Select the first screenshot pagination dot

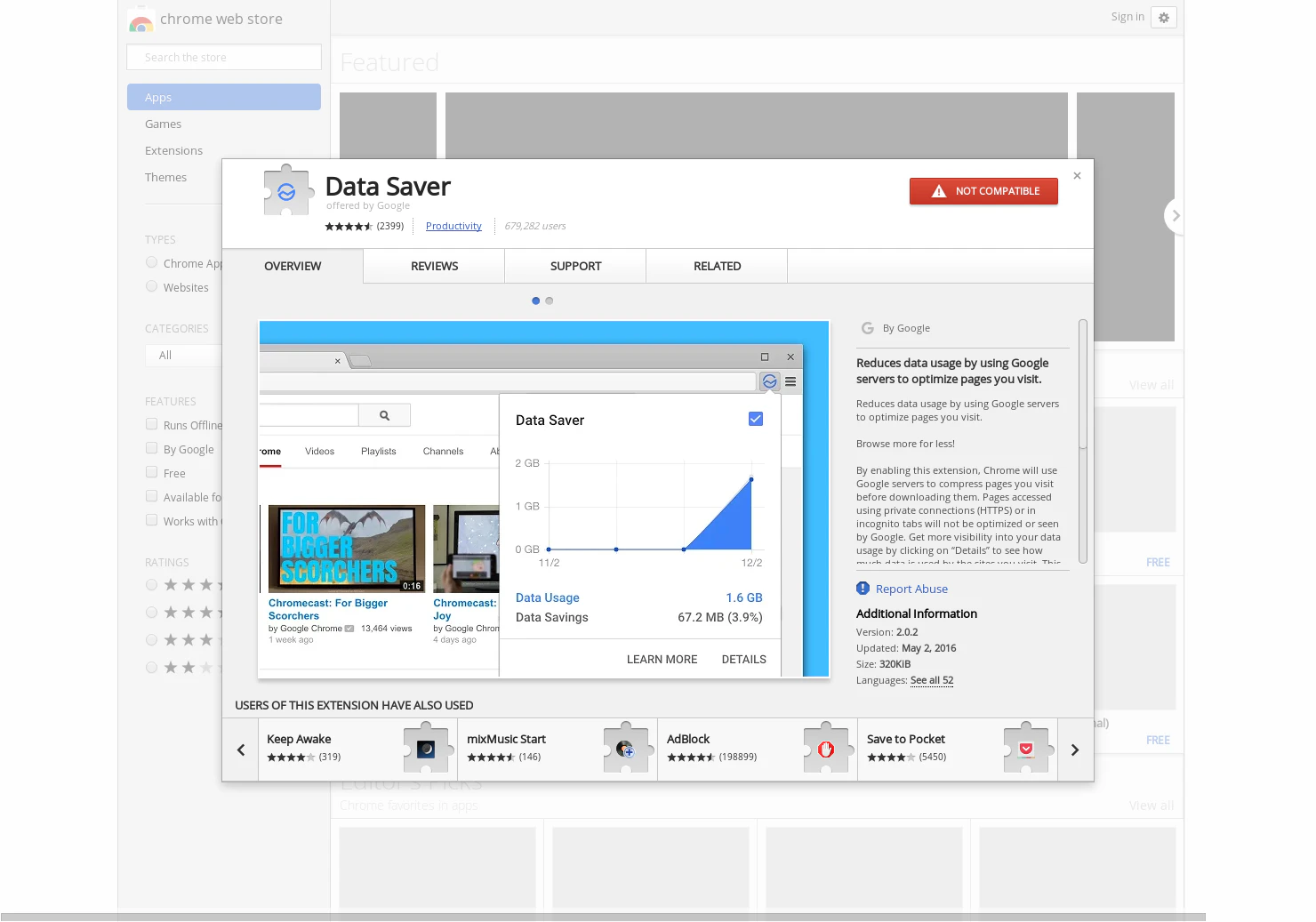coord(535,301)
